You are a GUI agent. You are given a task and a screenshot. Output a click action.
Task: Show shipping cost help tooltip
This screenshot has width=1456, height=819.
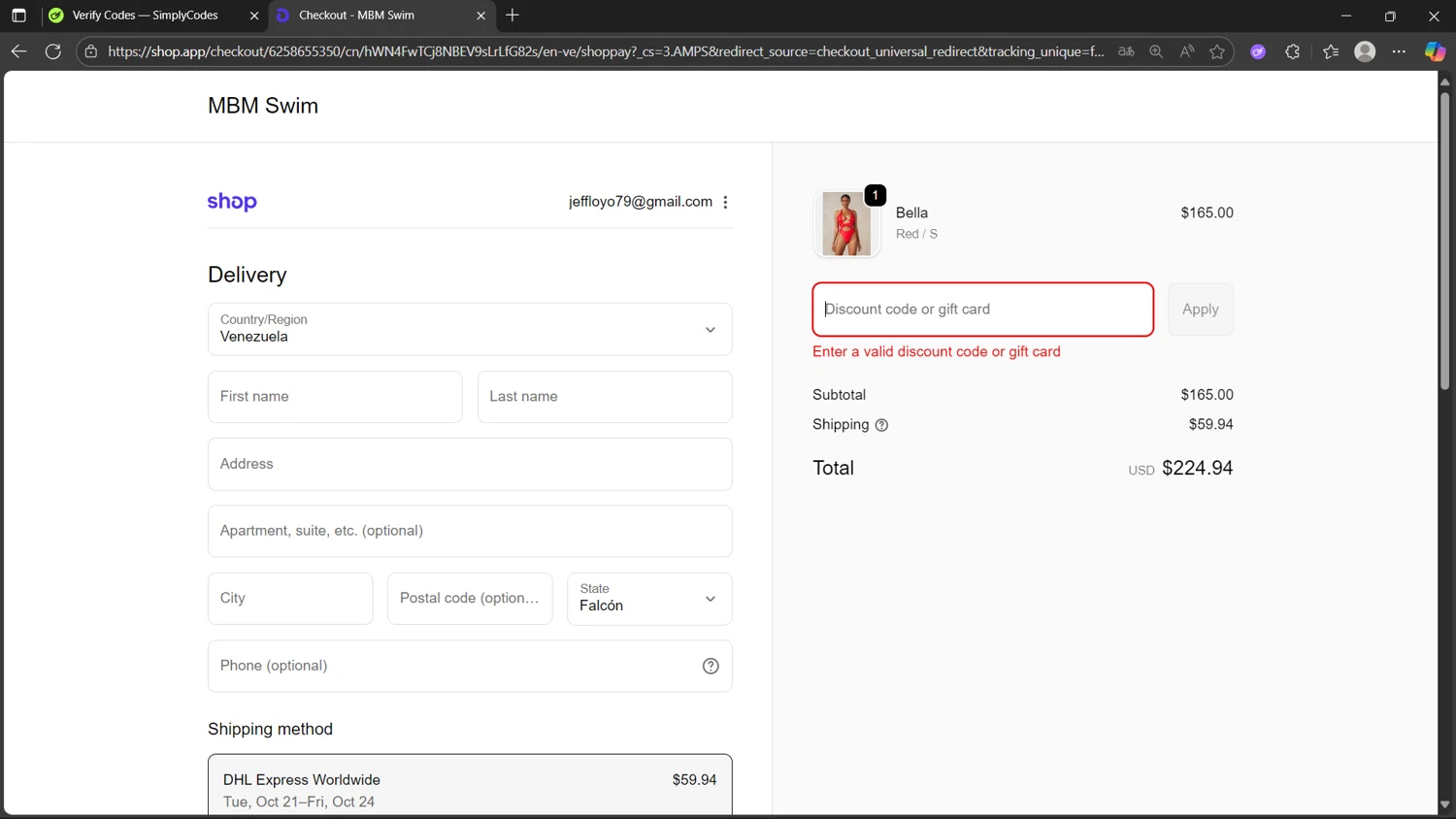881,425
